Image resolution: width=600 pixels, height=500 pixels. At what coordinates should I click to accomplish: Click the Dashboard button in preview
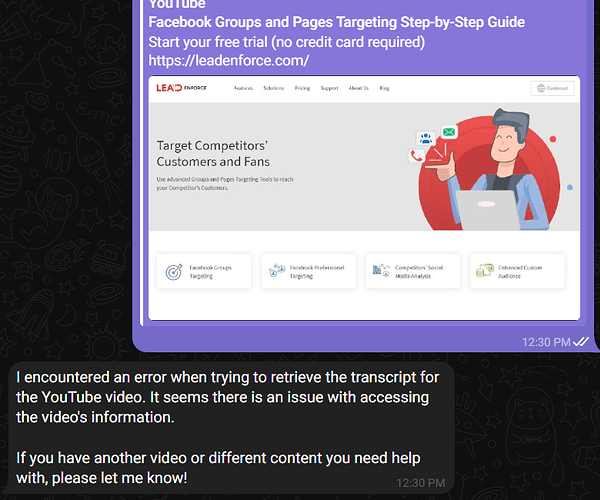click(x=552, y=88)
